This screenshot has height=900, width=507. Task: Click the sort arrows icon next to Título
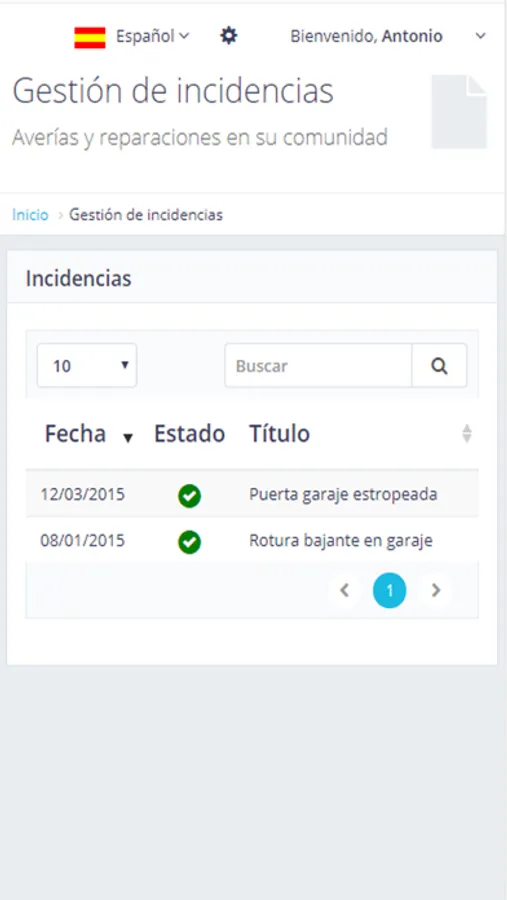click(467, 434)
